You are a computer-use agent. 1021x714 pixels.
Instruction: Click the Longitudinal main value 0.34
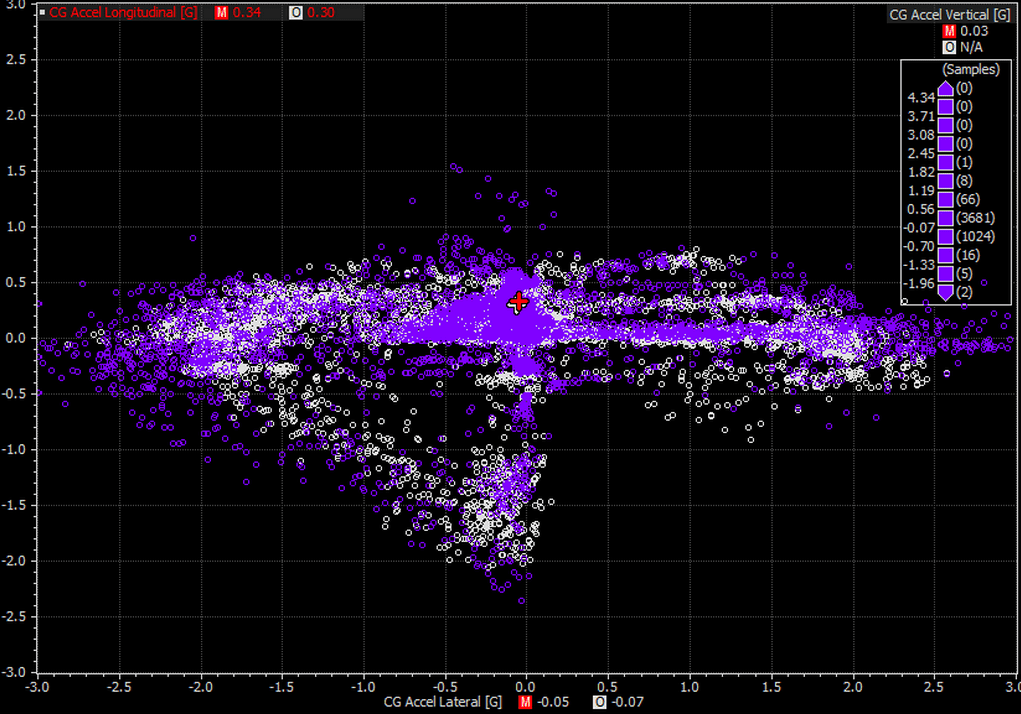pos(247,12)
